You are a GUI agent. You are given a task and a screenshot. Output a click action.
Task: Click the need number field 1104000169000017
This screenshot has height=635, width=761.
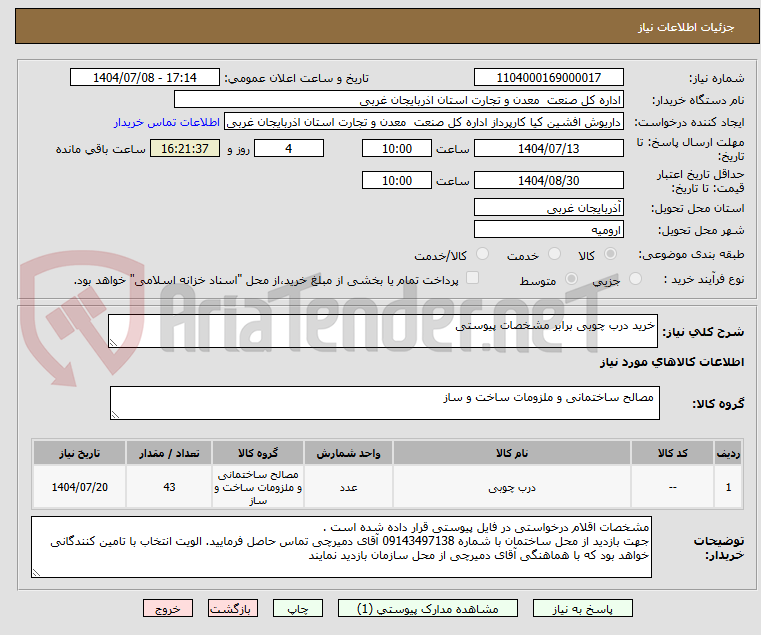(548, 78)
